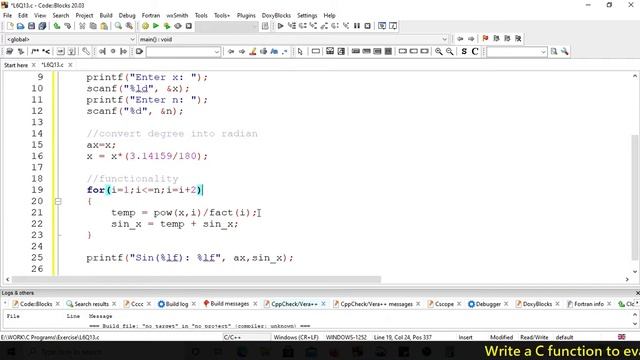
Task: Open the Debug menu
Action: click(127, 16)
